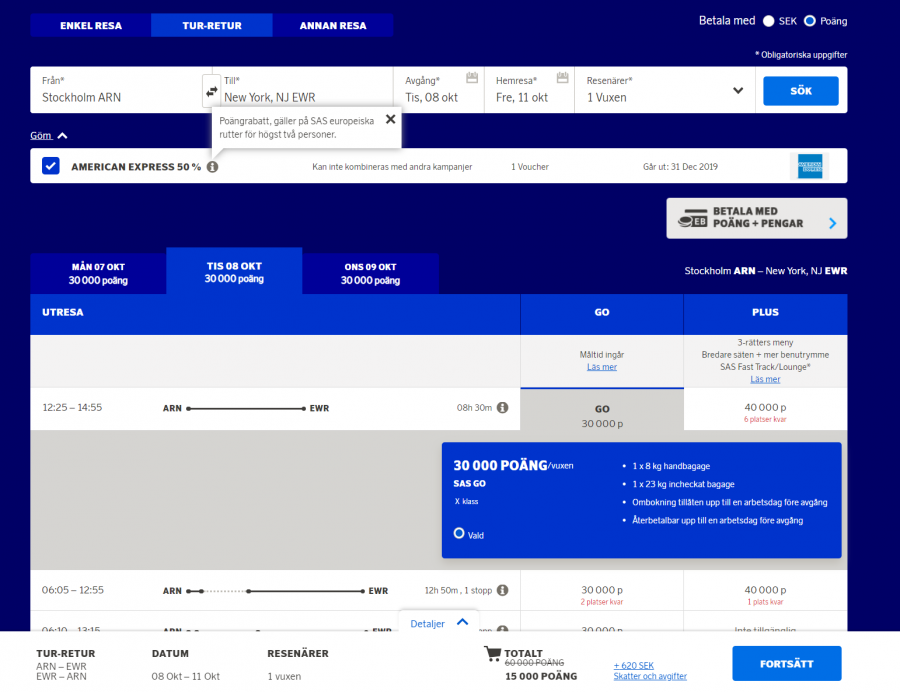Close the Poängrabatt tooltip popup
Image resolution: width=900 pixels, height=692 pixels.
pyautogui.click(x=390, y=119)
